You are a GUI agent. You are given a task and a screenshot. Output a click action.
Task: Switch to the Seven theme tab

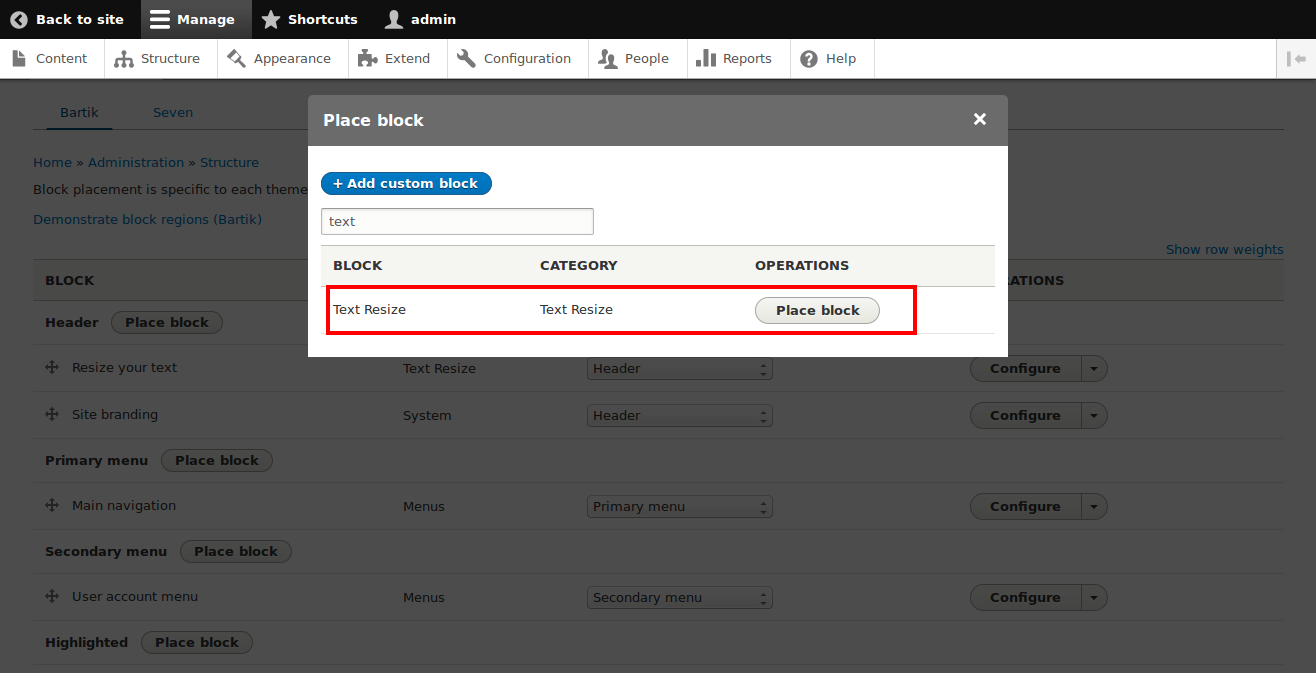coord(173,113)
